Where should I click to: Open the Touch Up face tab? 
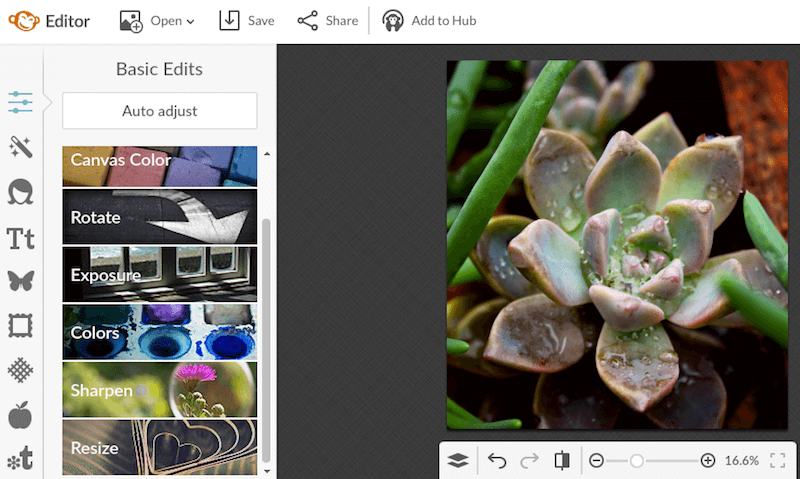coord(20,192)
